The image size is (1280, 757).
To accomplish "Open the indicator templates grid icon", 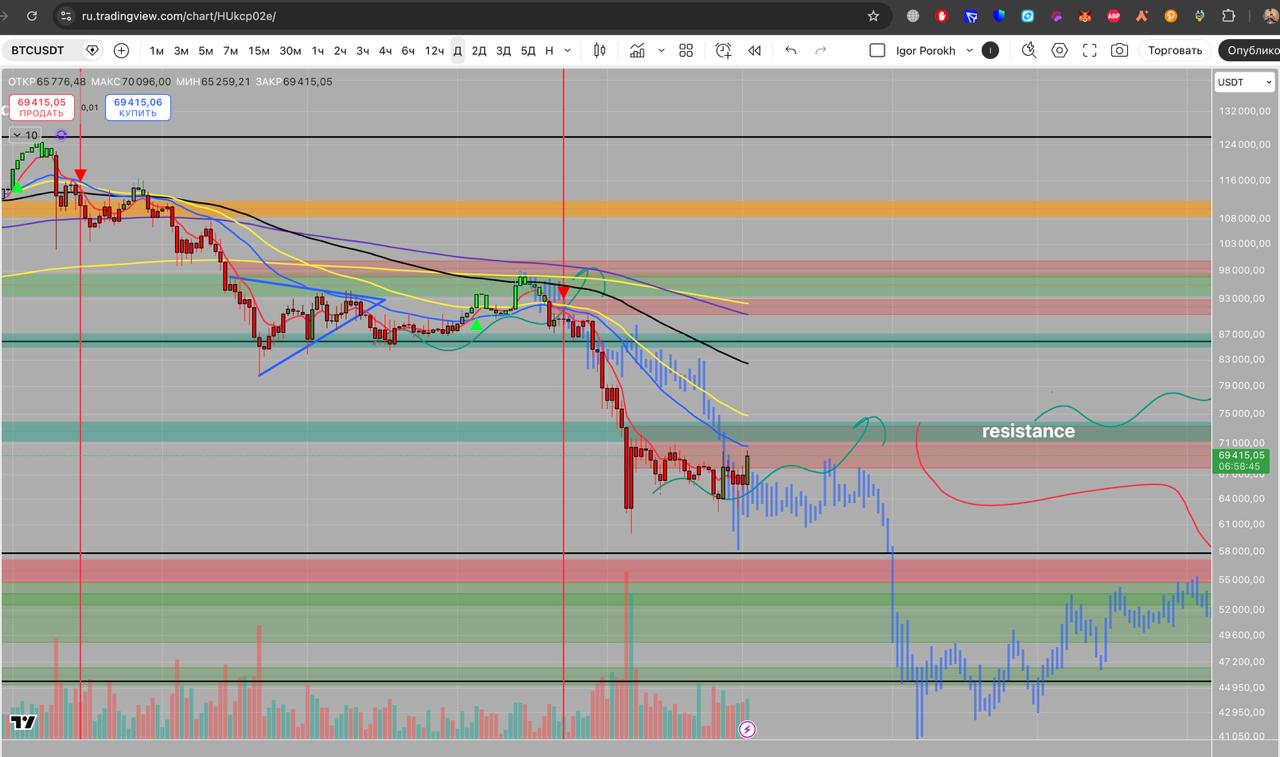I will pyautogui.click(x=686, y=51).
